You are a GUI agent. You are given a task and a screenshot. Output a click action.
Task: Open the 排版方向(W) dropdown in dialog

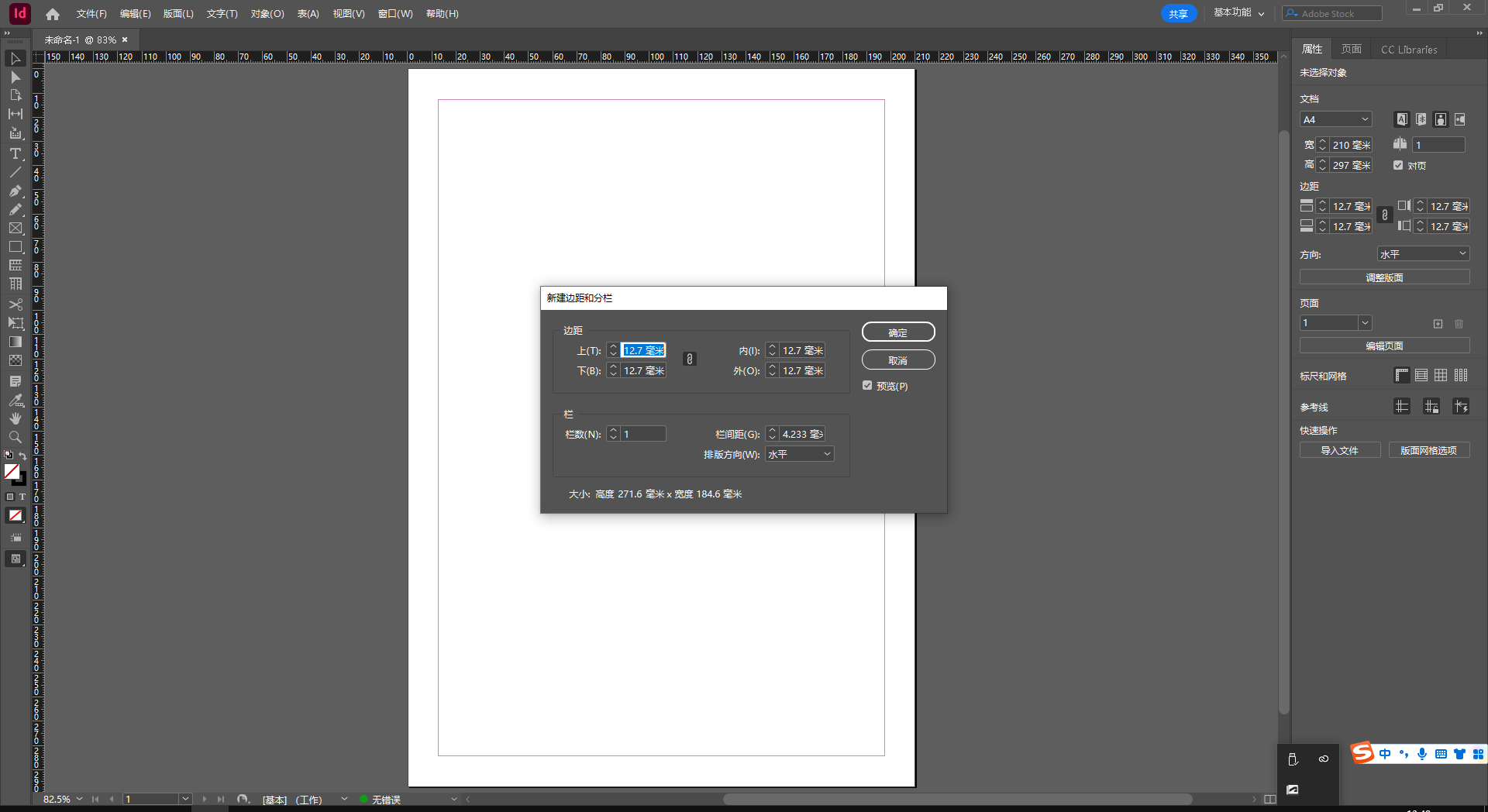click(x=800, y=454)
